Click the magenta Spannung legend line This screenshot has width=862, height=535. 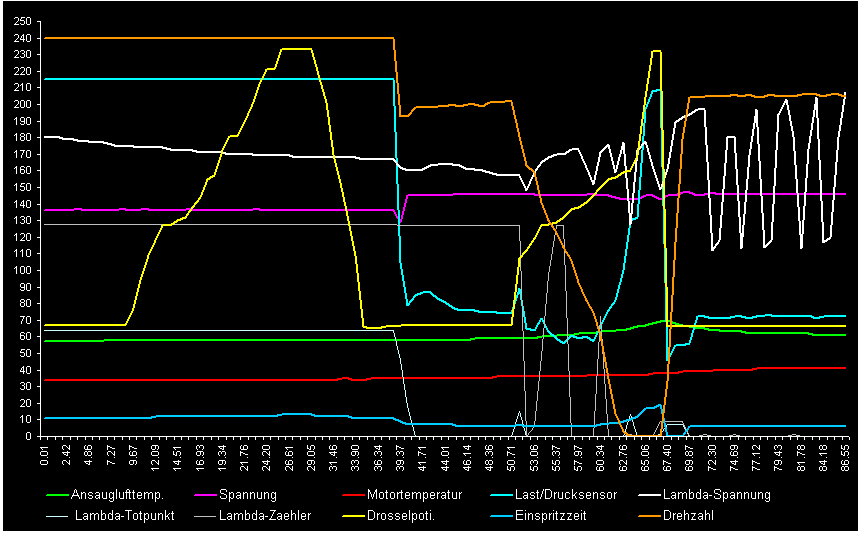pyautogui.click(x=203, y=495)
